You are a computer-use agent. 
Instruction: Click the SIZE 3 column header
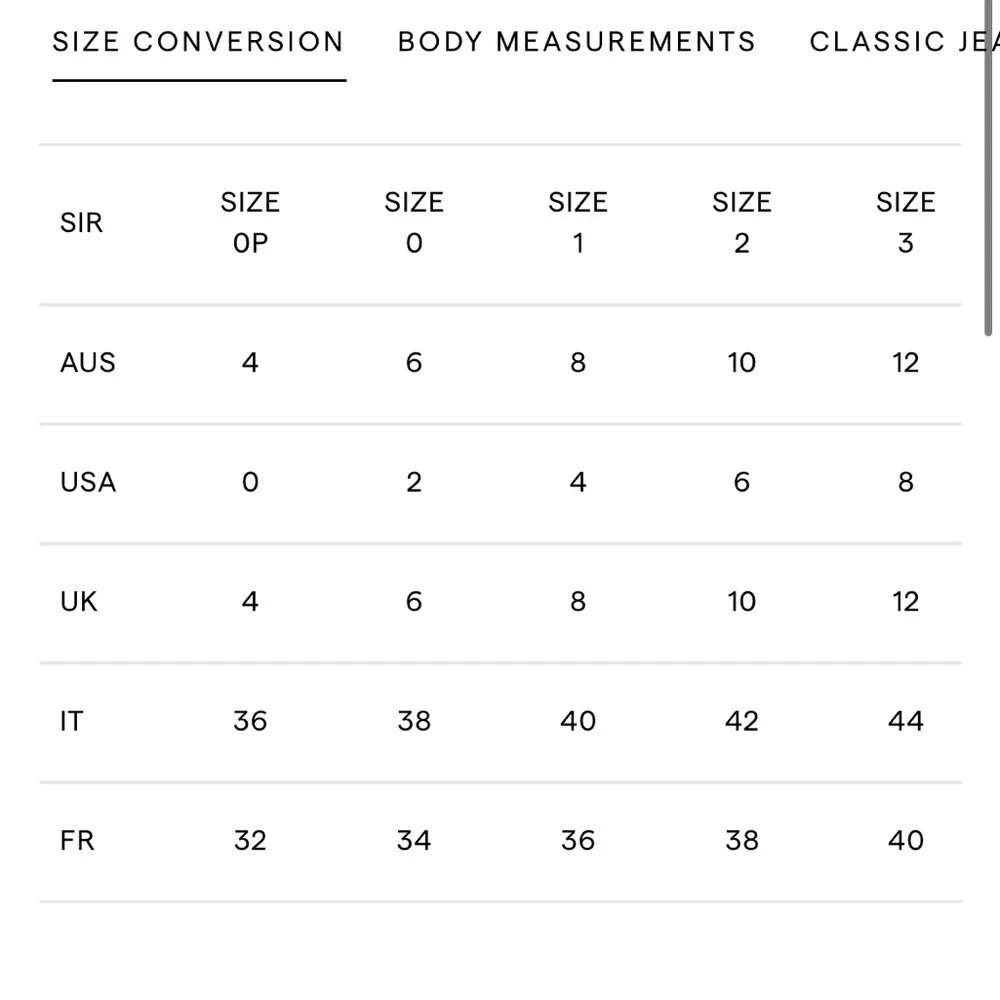(905, 223)
